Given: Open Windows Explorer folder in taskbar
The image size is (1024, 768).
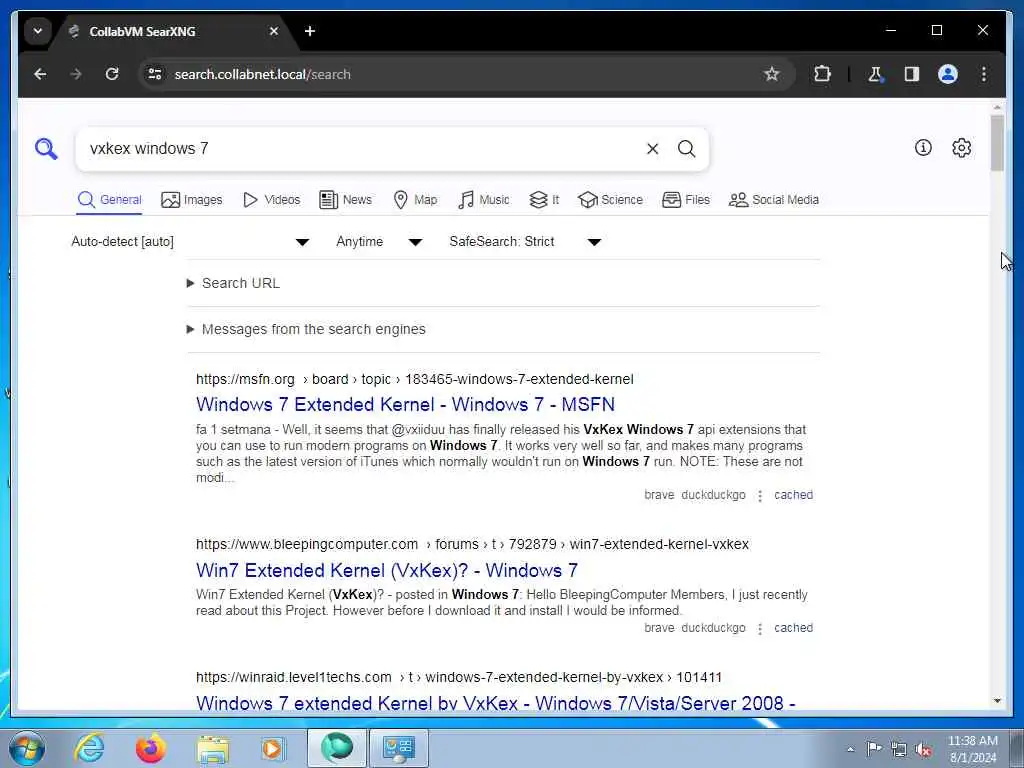Looking at the screenshot, I should (213, 748).
